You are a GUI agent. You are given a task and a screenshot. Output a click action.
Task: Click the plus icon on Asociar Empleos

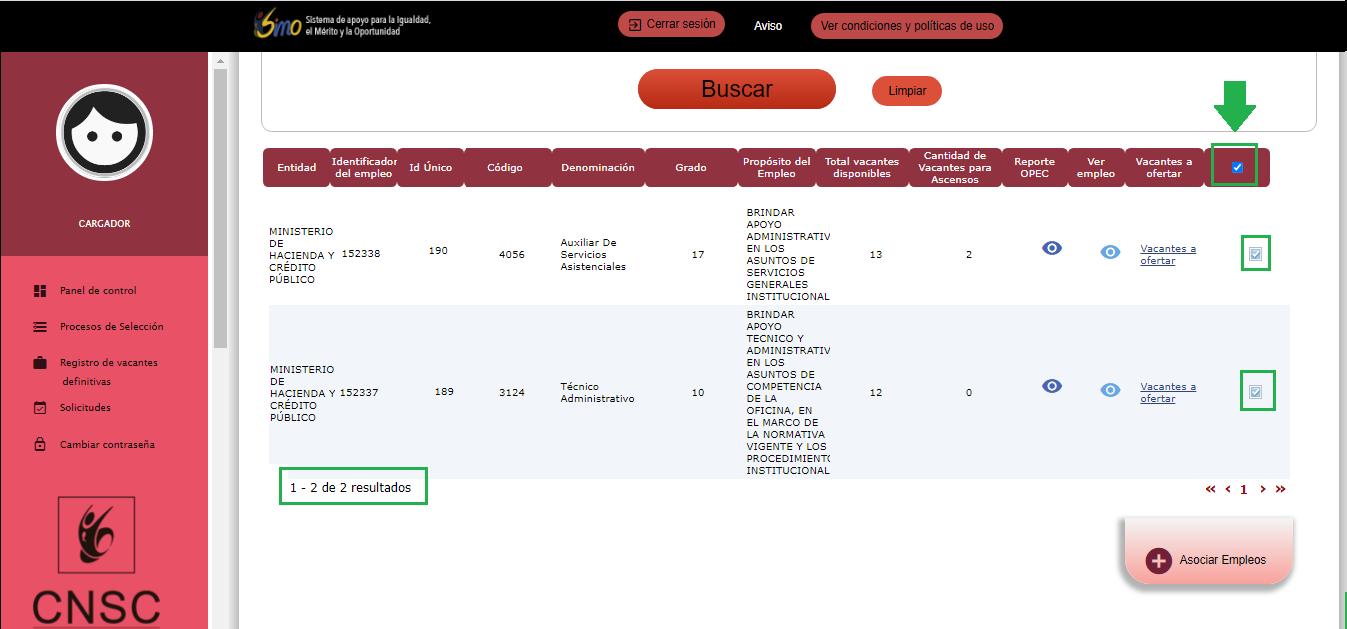pyautogui.click(x=1158, y=560)
